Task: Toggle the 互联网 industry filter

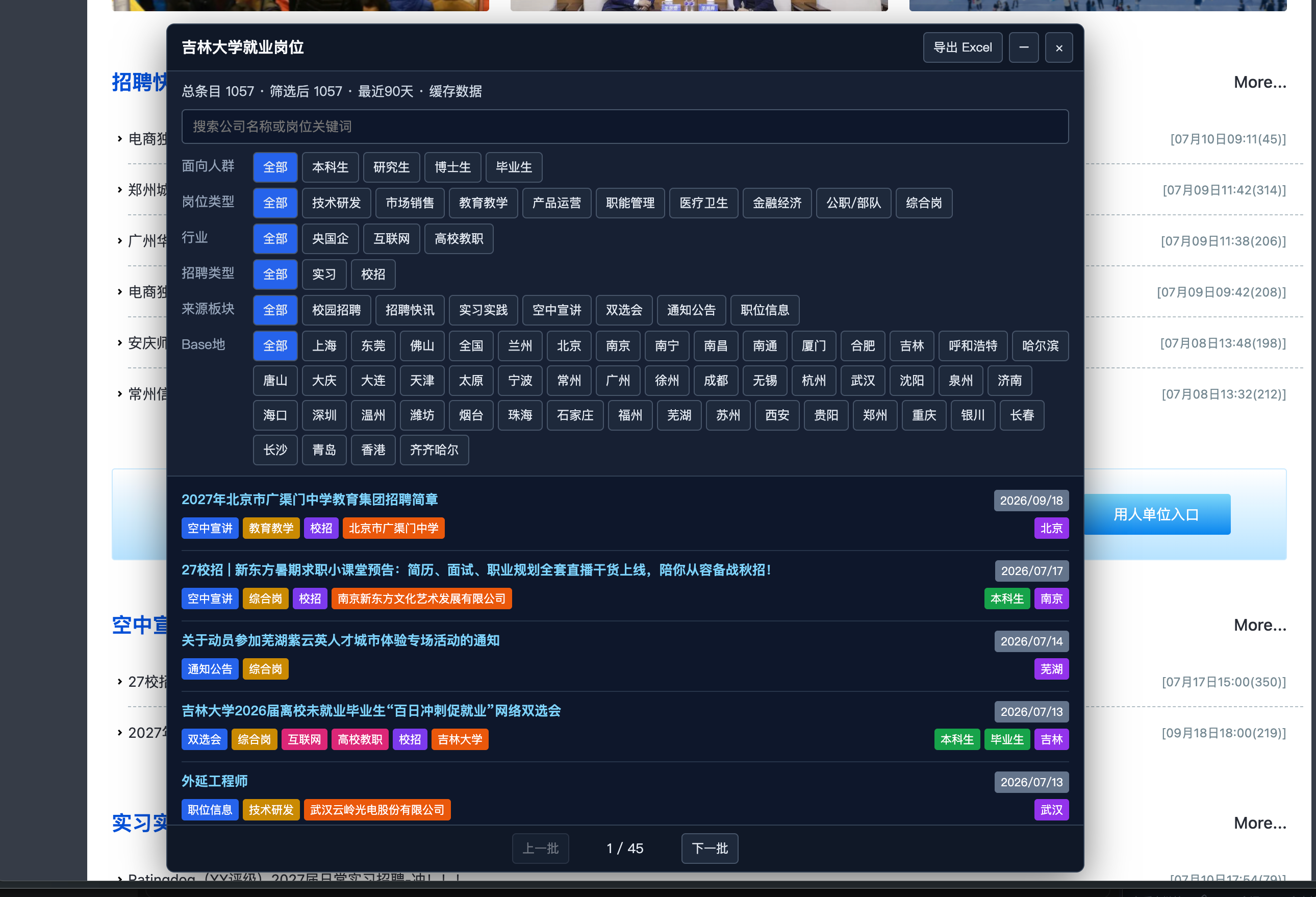Action: pos(391,238)
